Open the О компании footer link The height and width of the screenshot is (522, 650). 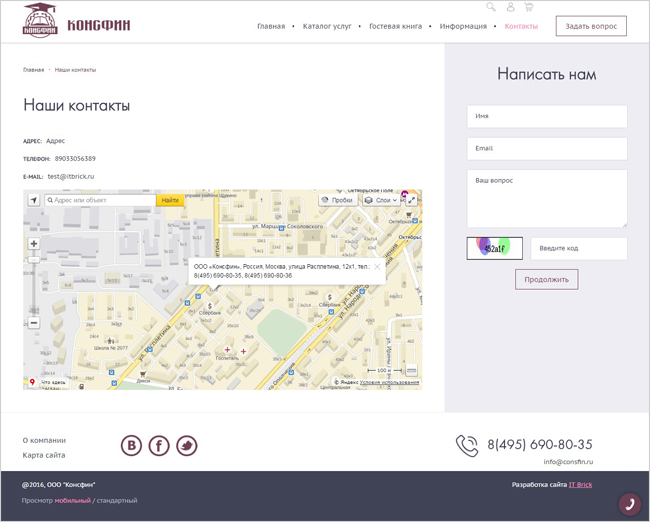coord(44,440)
